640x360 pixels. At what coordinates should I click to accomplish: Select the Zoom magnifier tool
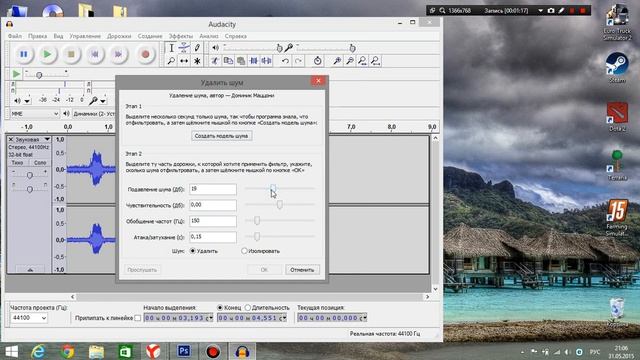tap(171, 61)
